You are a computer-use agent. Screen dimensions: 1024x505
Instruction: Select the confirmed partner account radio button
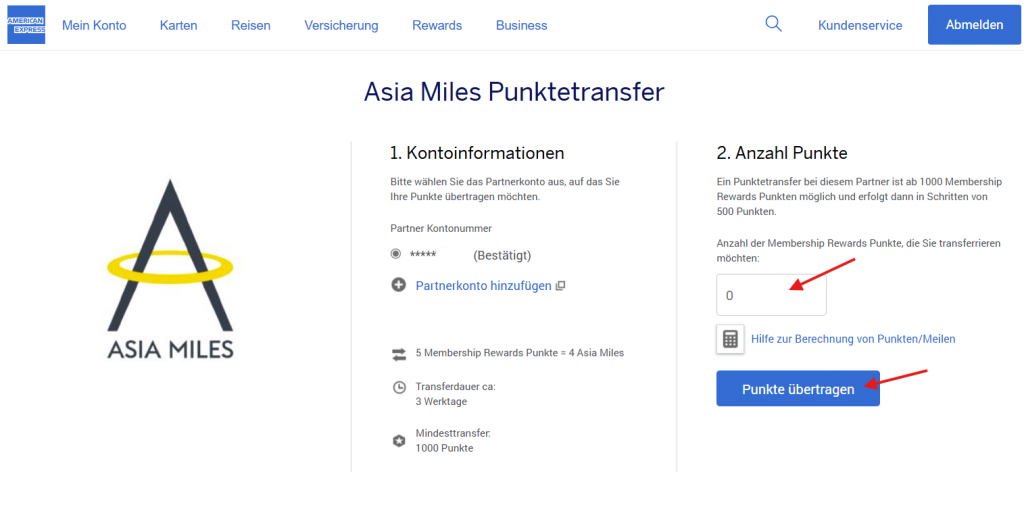pyautogui.click(x=396, y=254)
